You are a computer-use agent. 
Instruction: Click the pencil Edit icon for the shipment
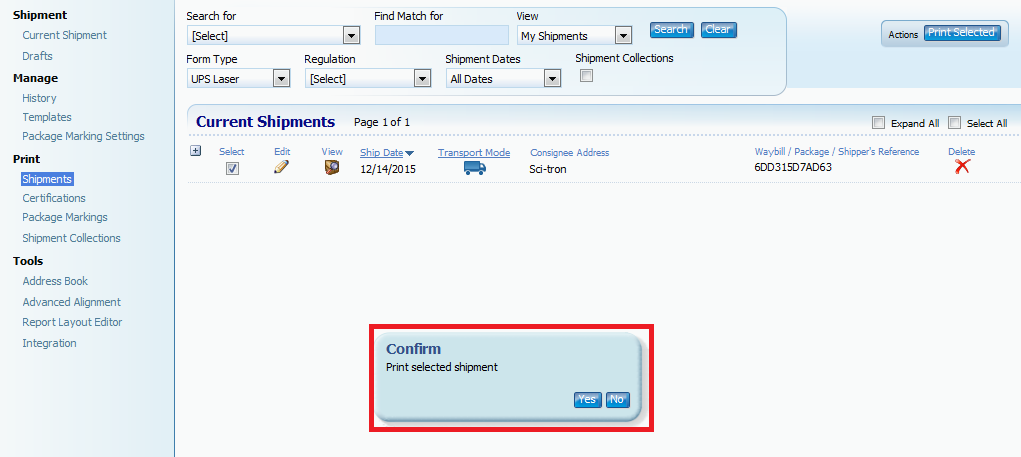pos(281,168)
